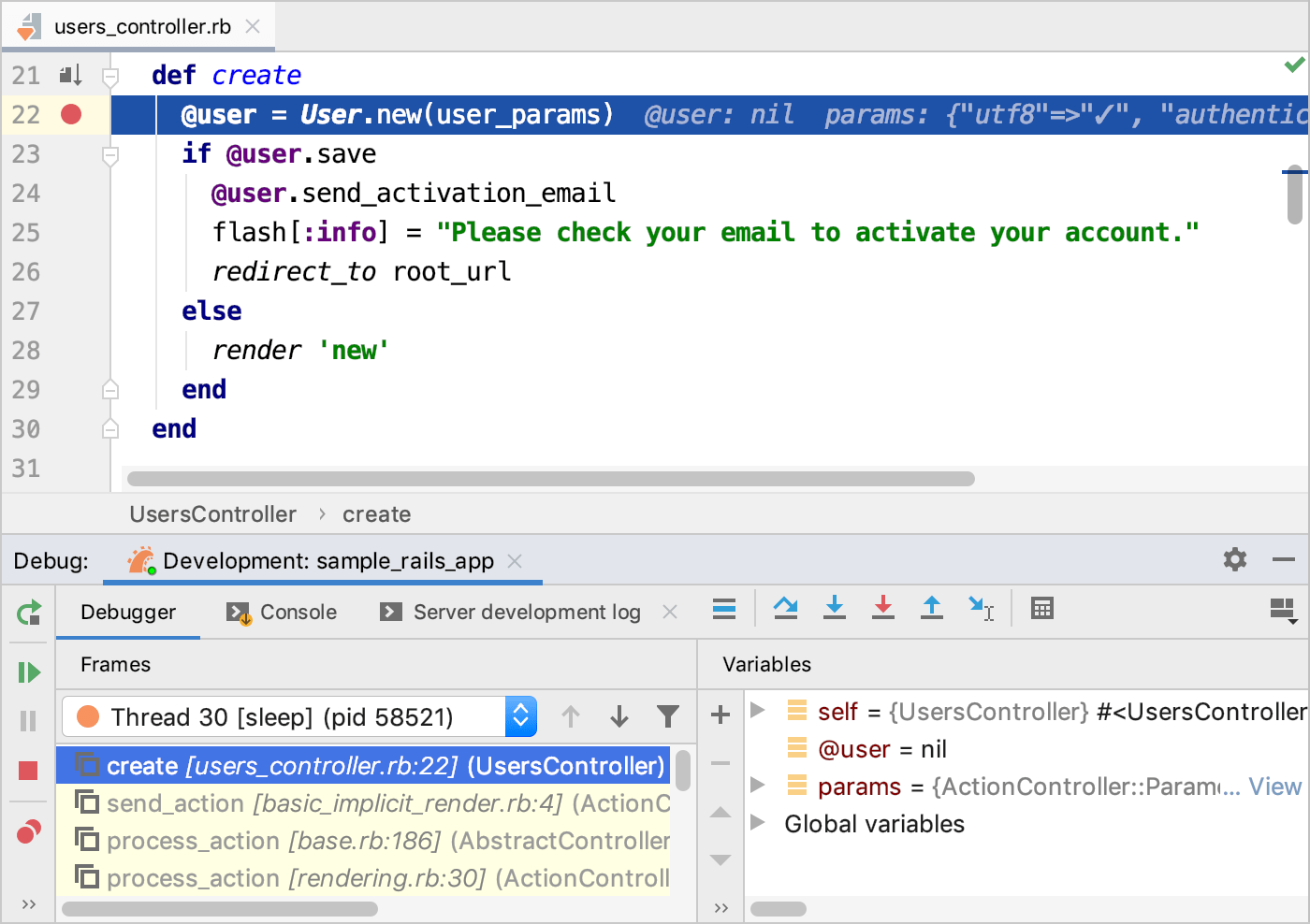Switch to the Console tab

[283, 613]
